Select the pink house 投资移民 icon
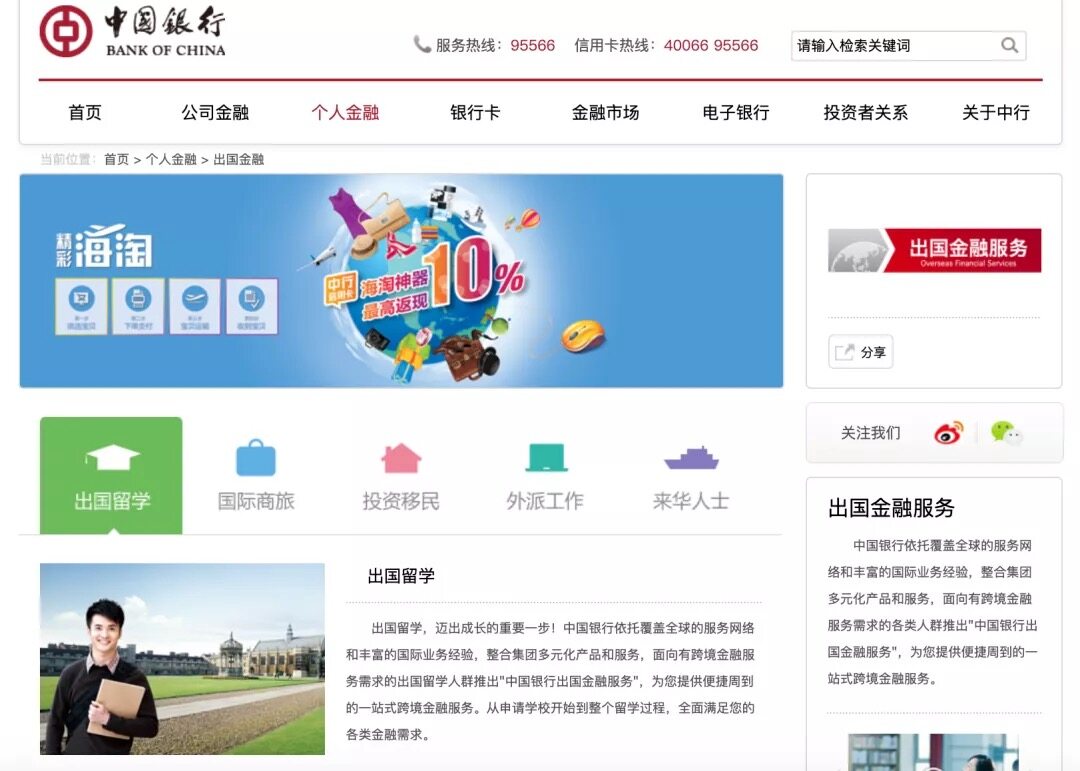Viewport: 1080px width, 771px height. coord(401,458)
